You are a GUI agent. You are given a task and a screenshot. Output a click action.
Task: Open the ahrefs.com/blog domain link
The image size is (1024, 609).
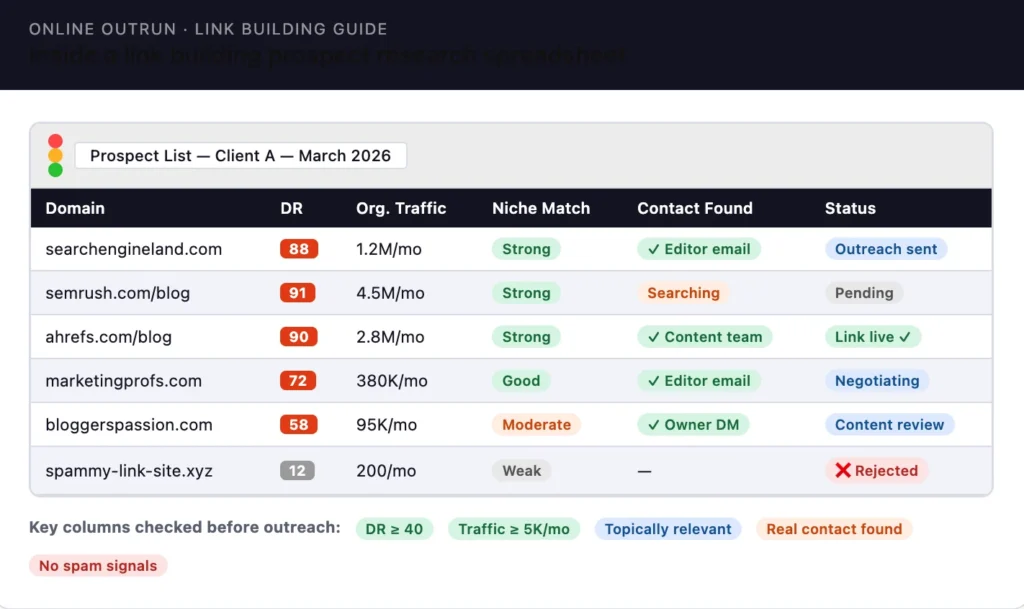[109, 337]
